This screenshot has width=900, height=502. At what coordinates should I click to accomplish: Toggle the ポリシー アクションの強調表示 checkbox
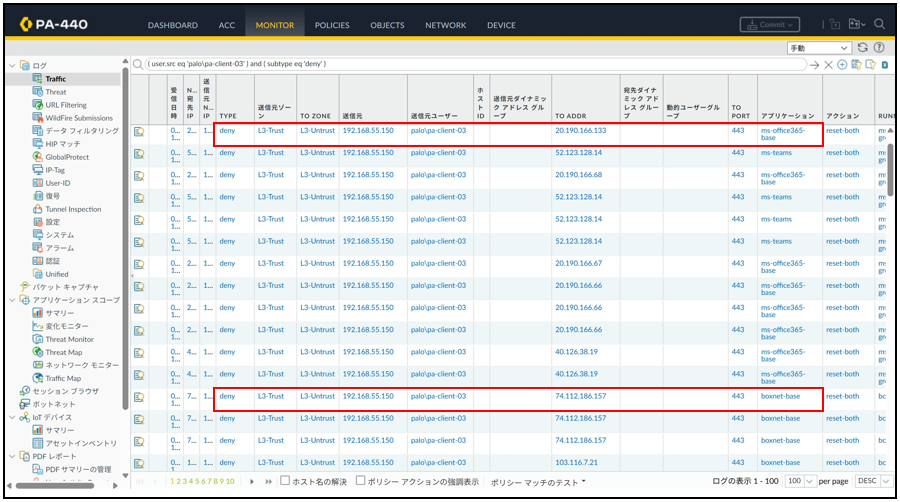360,481
